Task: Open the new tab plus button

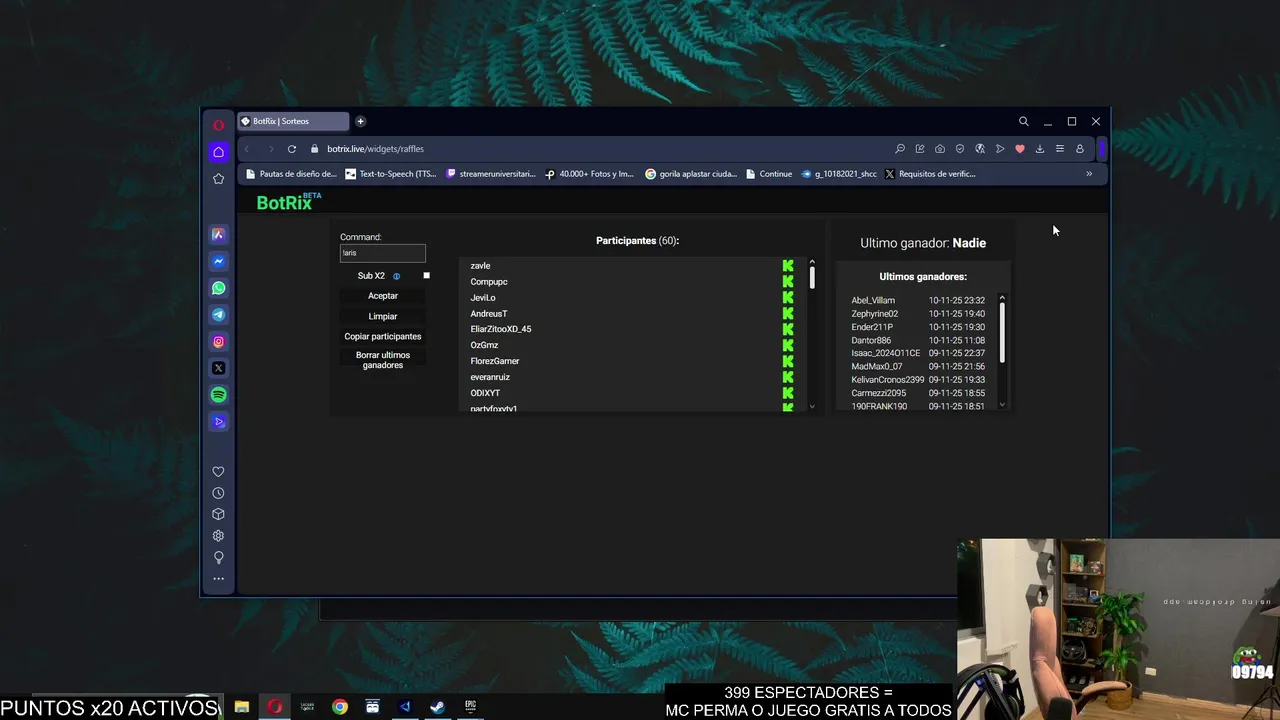Action: (360, 121)
